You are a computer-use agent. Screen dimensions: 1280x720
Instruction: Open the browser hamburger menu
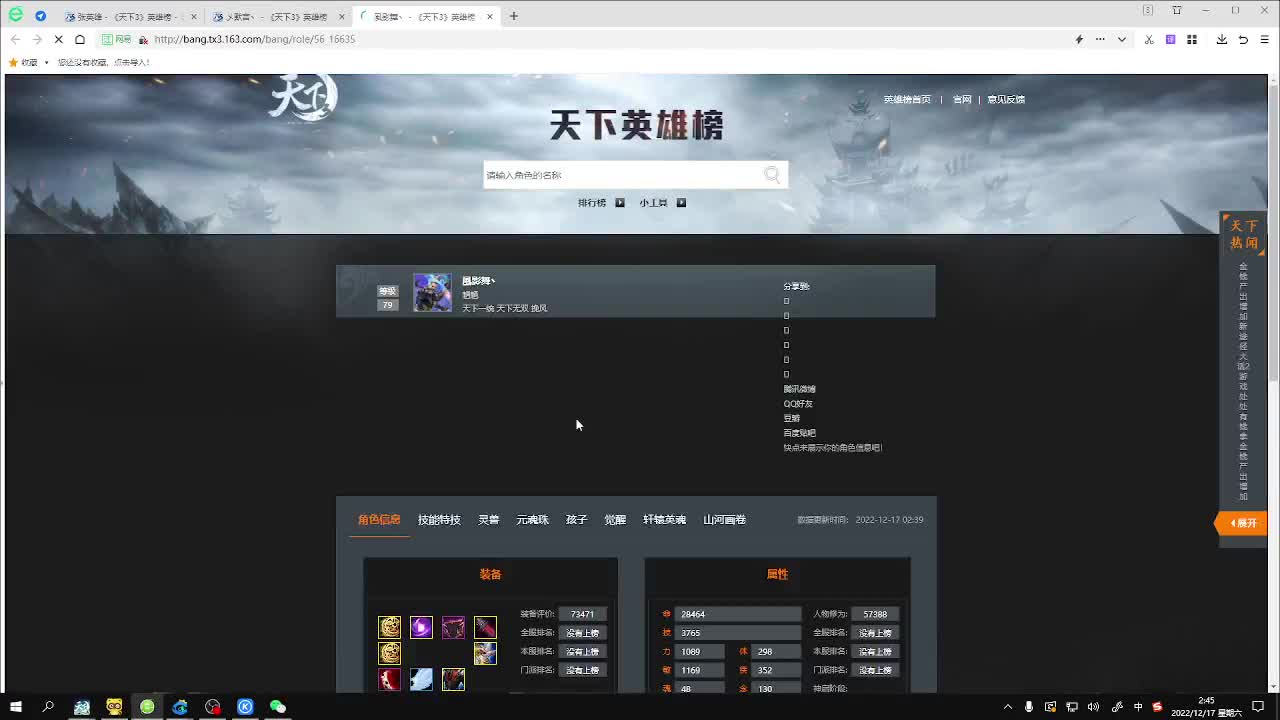click(x=1265, y=39)
